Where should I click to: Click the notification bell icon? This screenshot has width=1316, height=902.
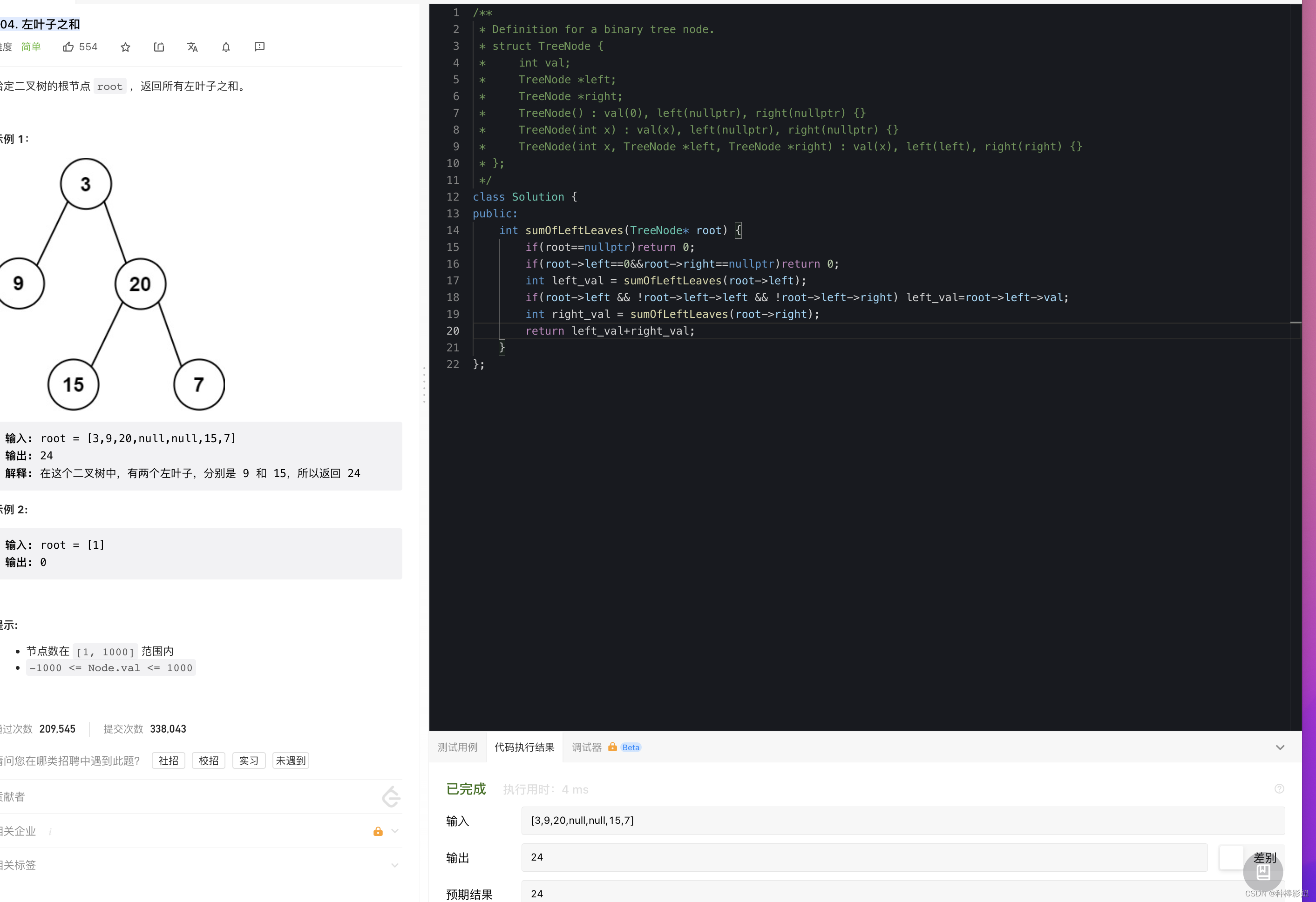tap(226, 47)
